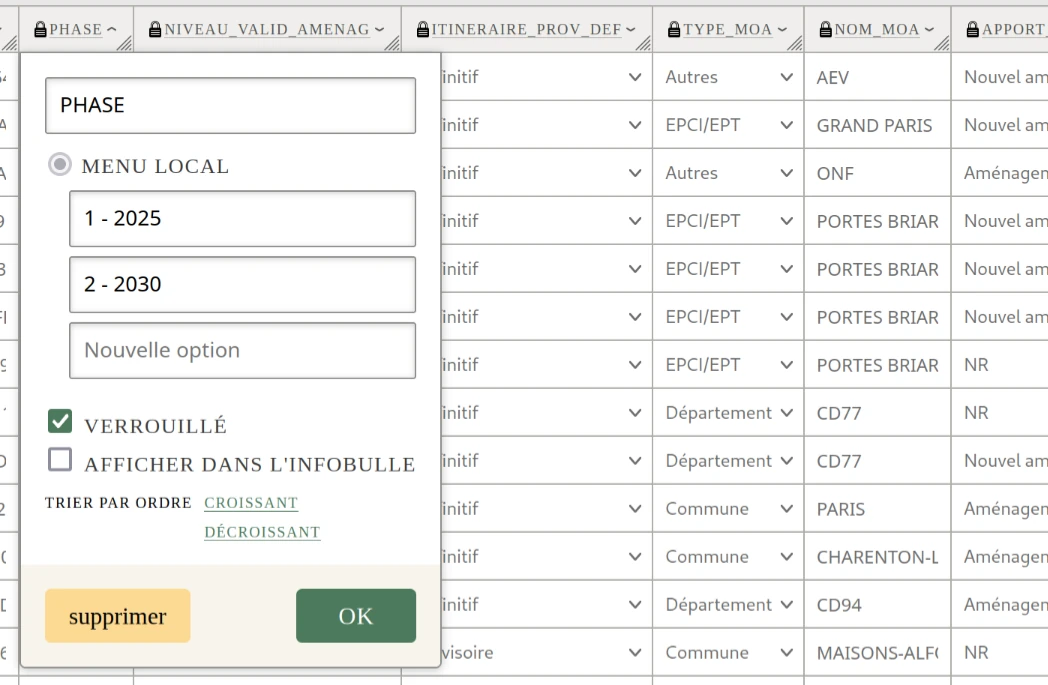This screenshot has width=1048, height=685.
Task: Select the Menu local radio button
Action: click(x=60, y=165)
